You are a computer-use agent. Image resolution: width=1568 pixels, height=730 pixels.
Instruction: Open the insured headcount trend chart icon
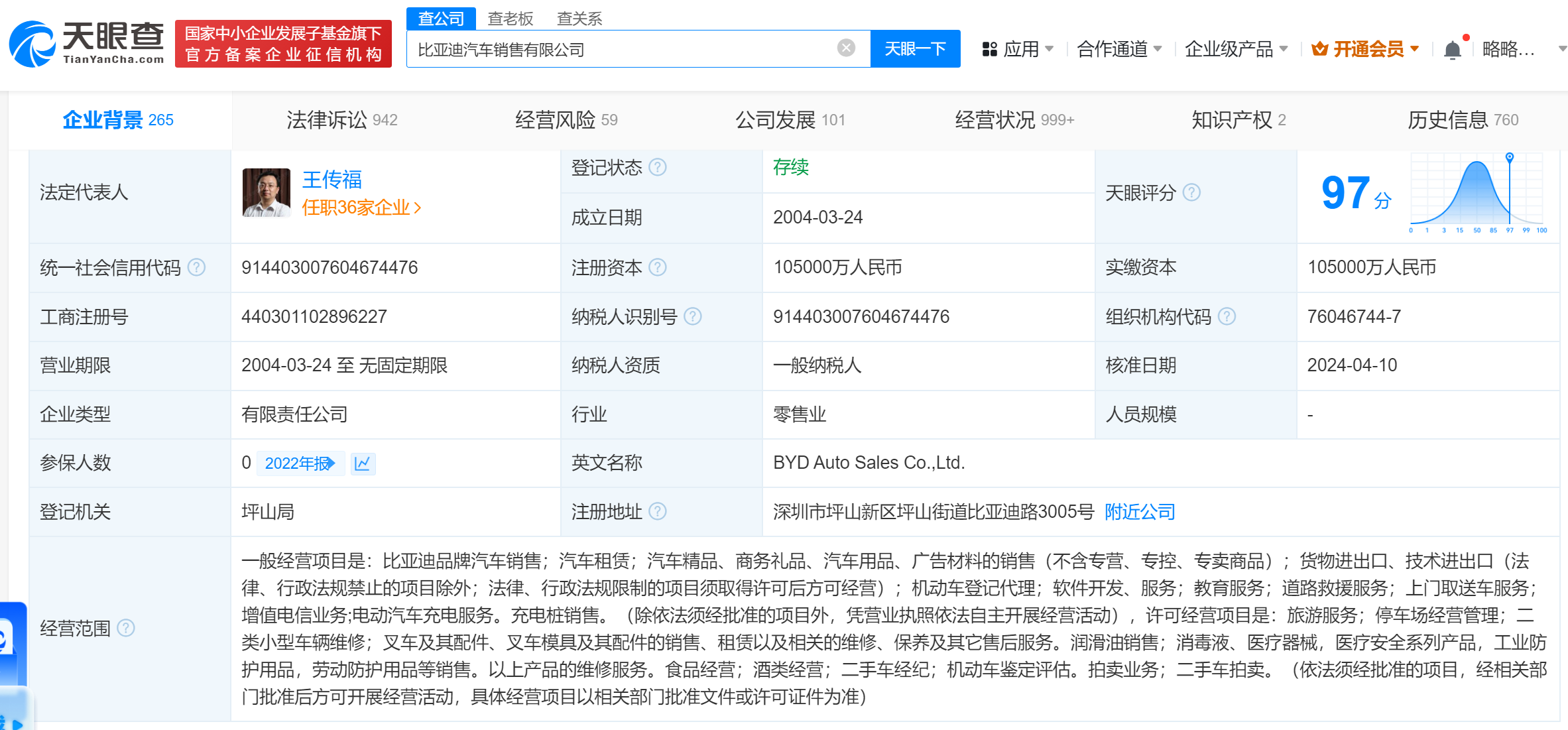362,463
